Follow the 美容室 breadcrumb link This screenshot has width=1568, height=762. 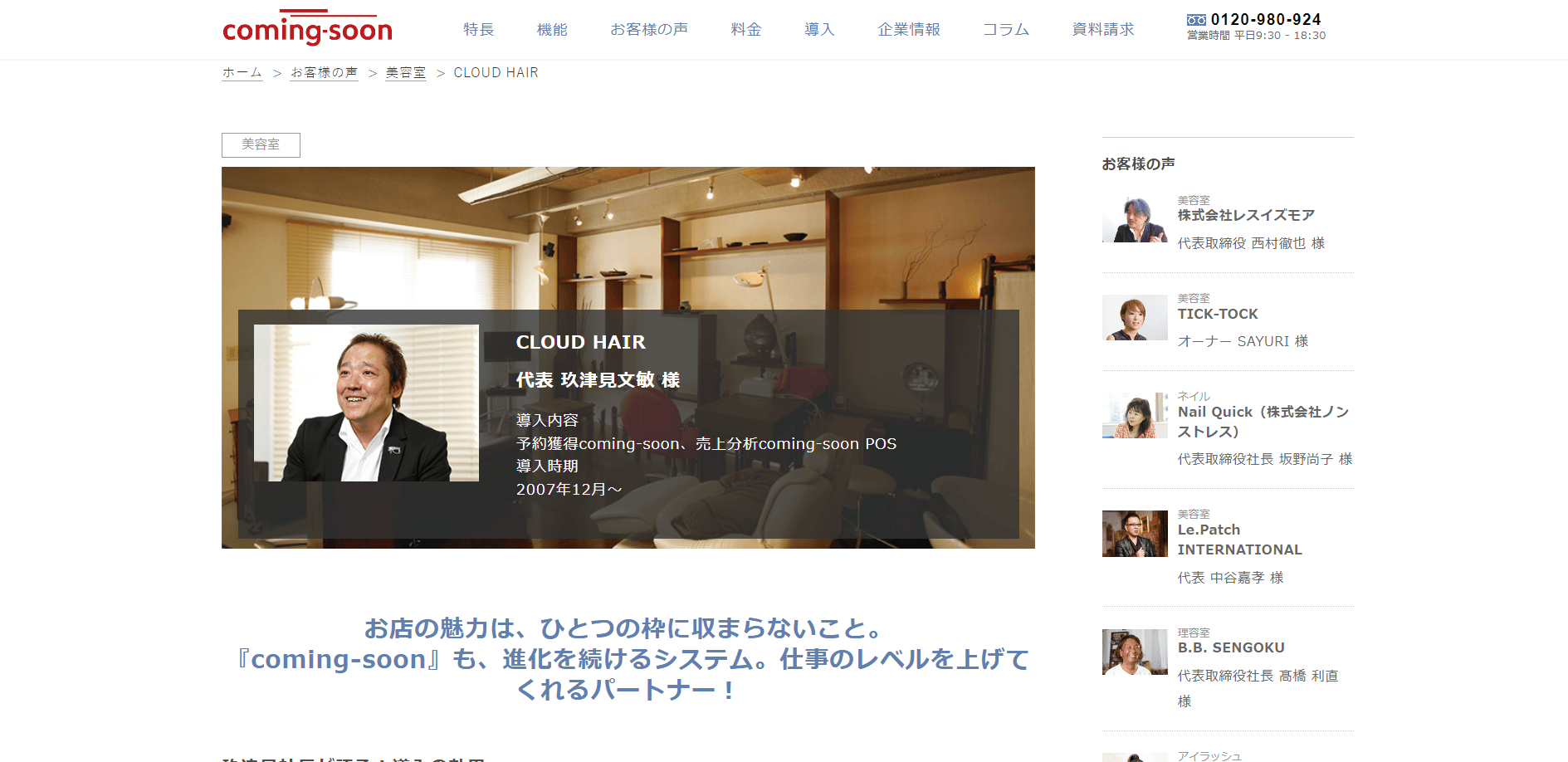(x=406, y=73)
